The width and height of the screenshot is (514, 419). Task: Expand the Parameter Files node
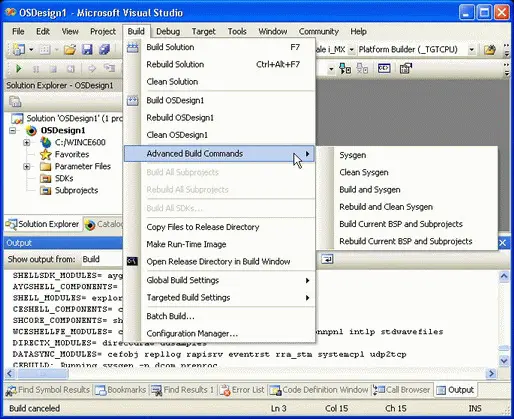[x=27, y=166]
